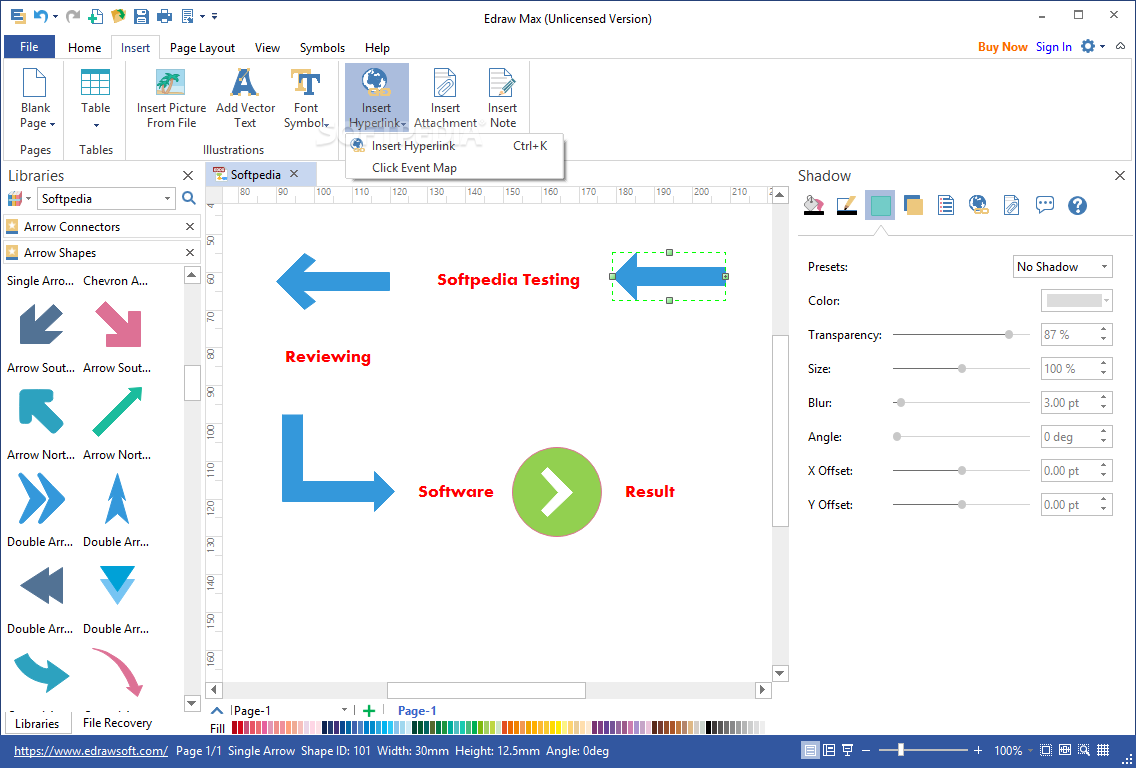
Task: Search libraries with the magnifier icon
Action: click(x=189, y=199)
